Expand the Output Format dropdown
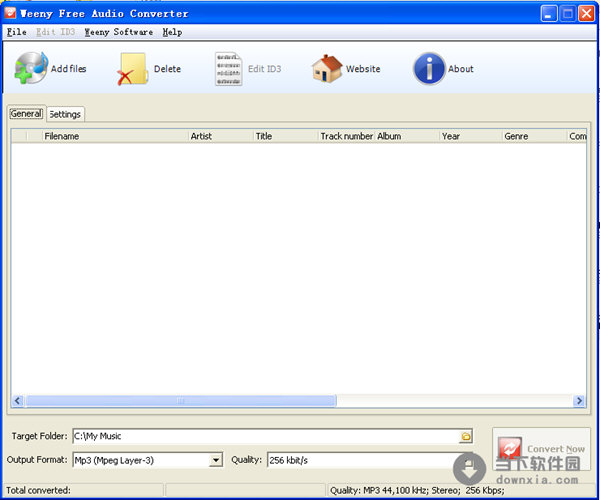Viewport: 600px width, 500px height. [216, 459]
